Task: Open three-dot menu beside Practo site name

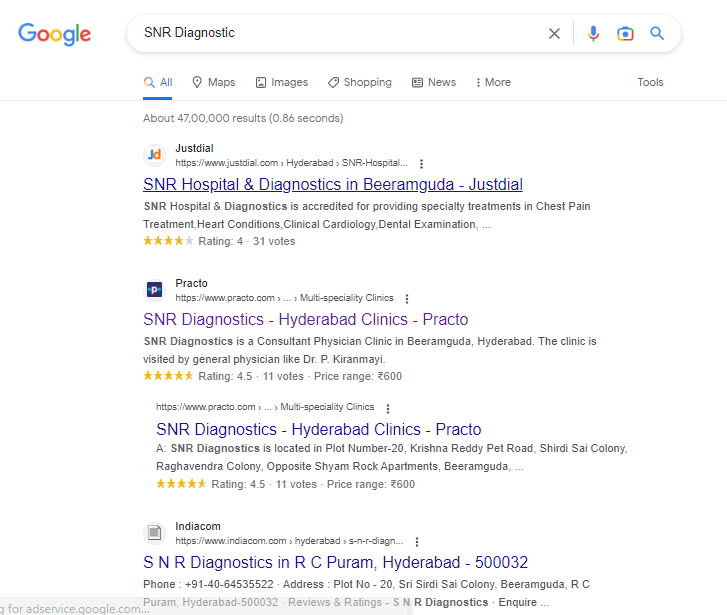Action: click(407, 299)
